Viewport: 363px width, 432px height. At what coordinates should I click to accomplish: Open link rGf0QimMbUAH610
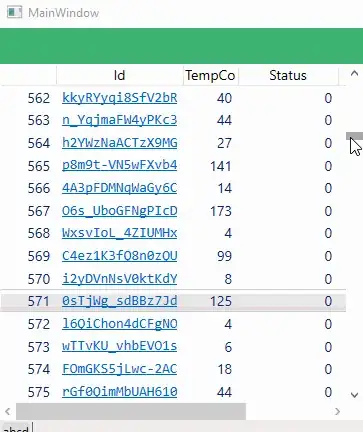coord(119,391)
